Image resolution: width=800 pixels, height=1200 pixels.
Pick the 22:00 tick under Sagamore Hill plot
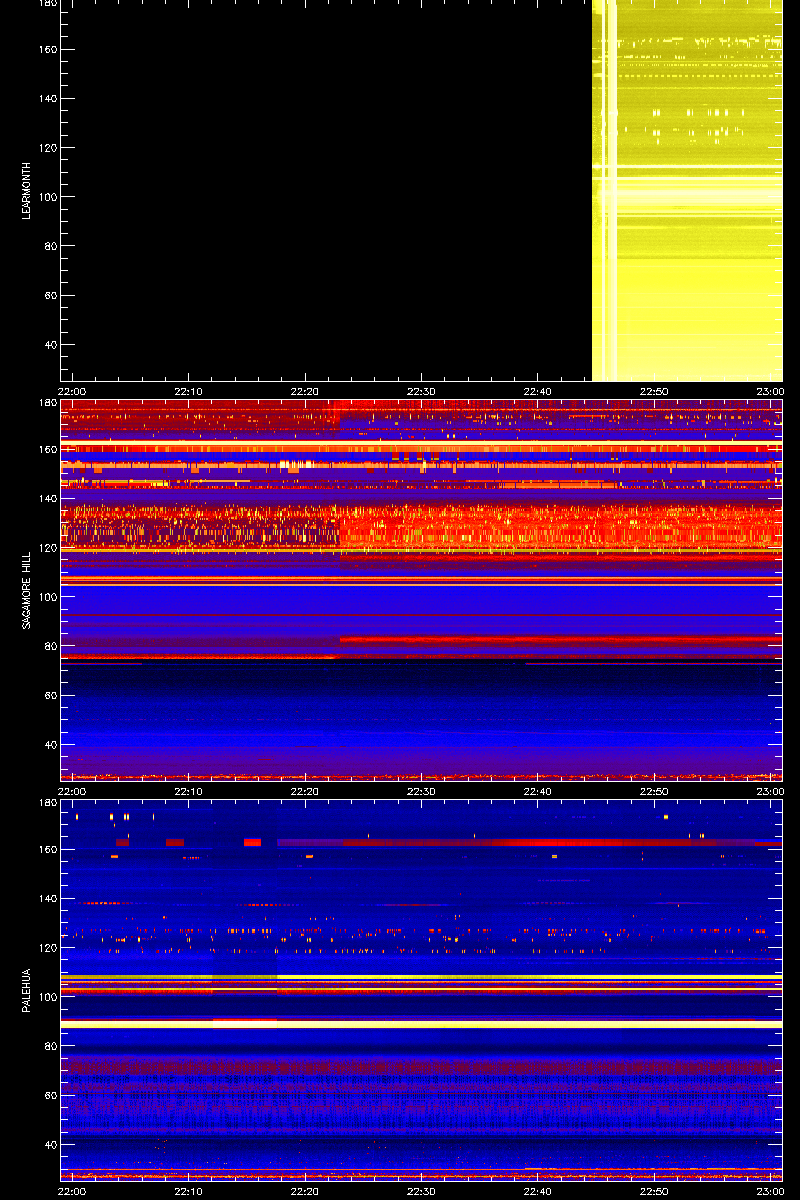(72, 791)
